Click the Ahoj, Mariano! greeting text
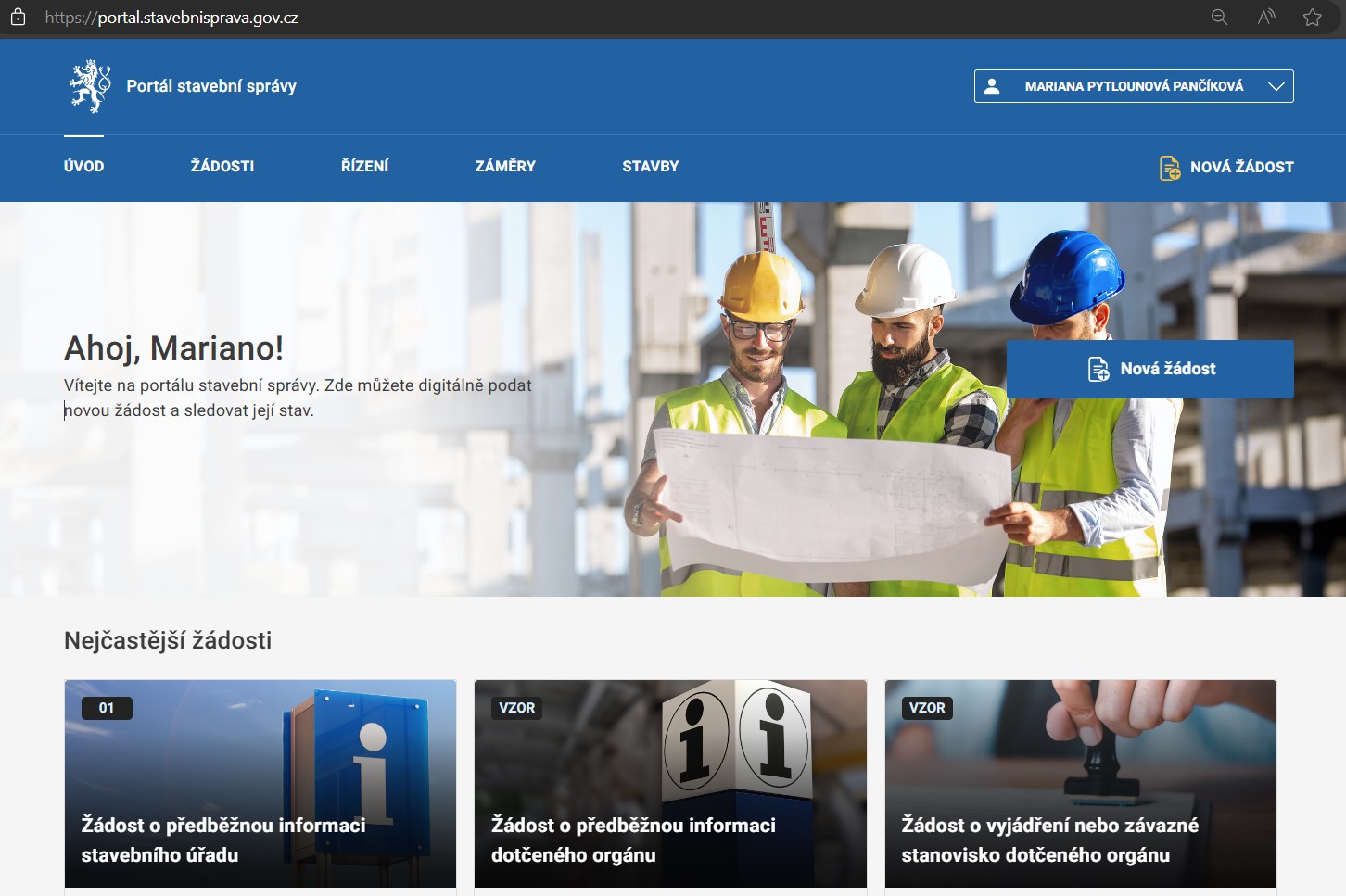Viewport: 1346px width, 896px height. [174, 348]
